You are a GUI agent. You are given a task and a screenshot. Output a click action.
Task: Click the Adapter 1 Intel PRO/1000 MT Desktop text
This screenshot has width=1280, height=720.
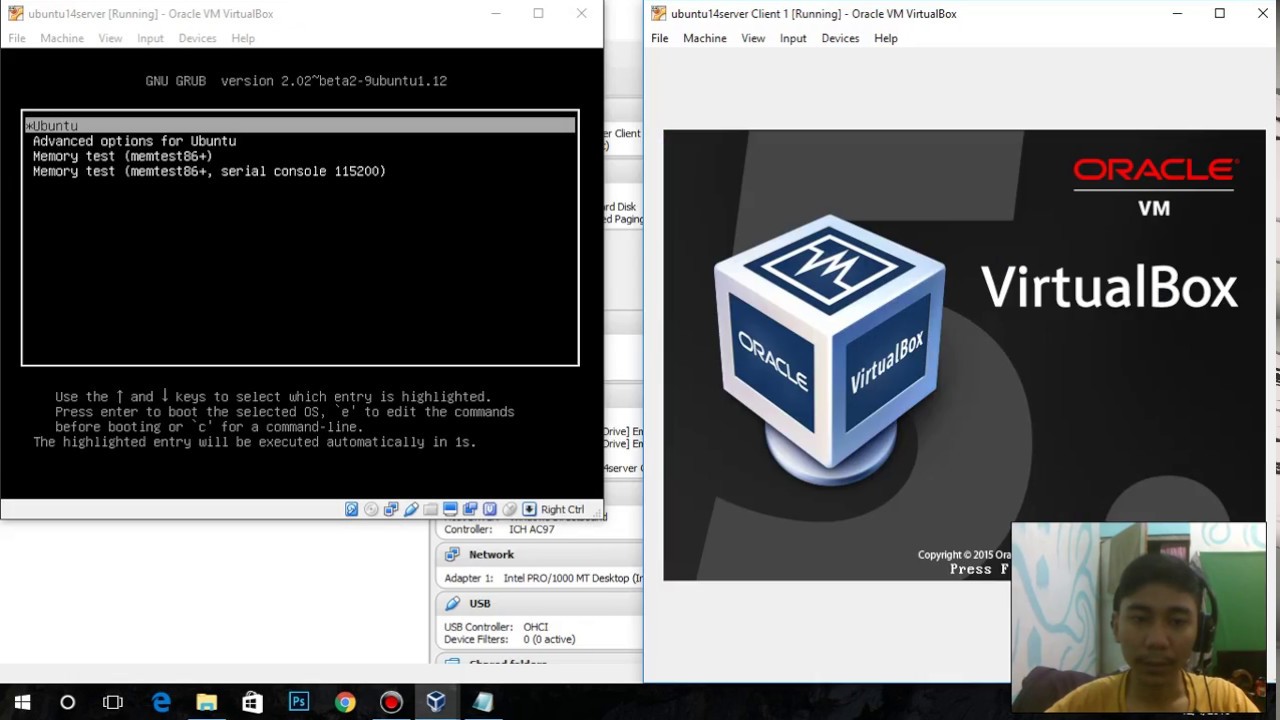point(543,578)
